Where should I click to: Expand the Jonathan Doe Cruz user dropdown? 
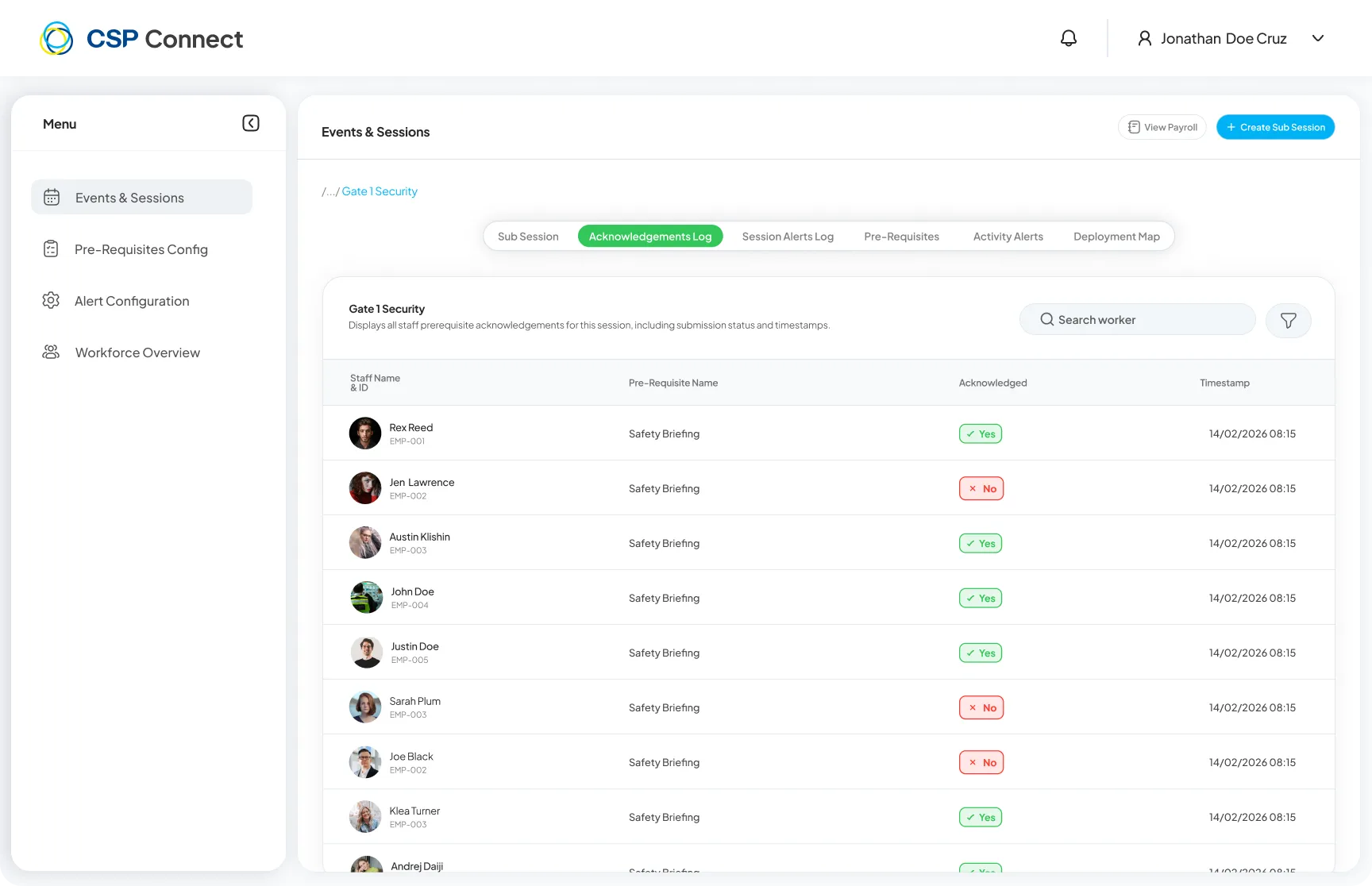coord(1318,38)
